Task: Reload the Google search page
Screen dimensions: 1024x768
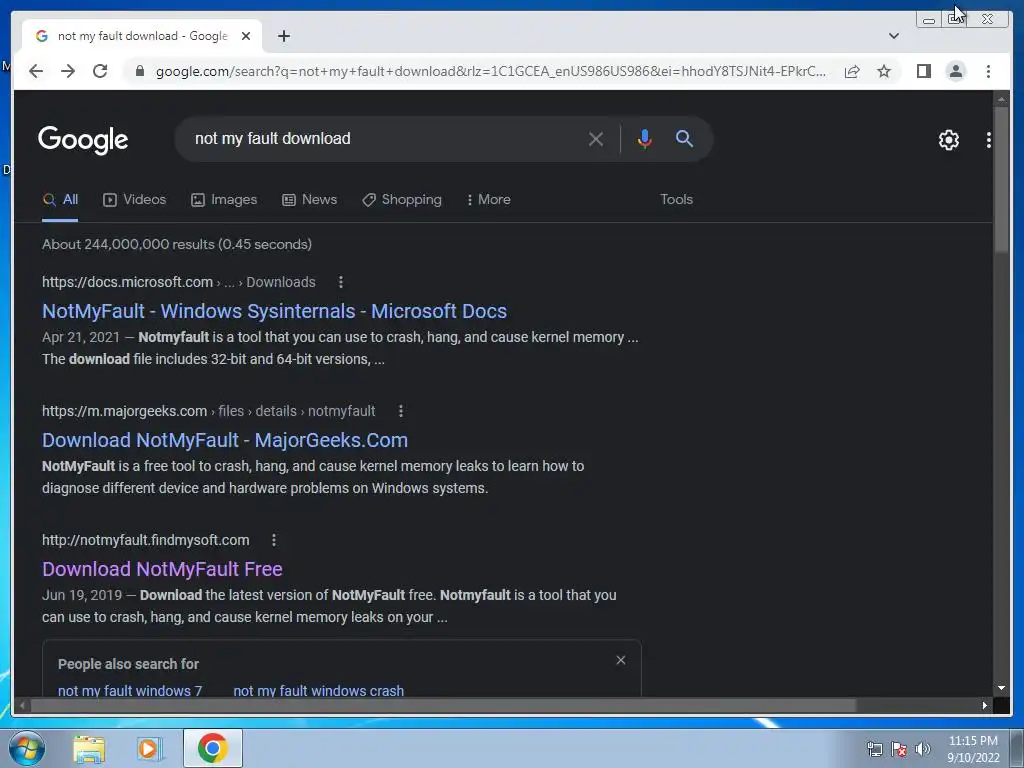Action: pyautogui.click(x=100, y=71)
